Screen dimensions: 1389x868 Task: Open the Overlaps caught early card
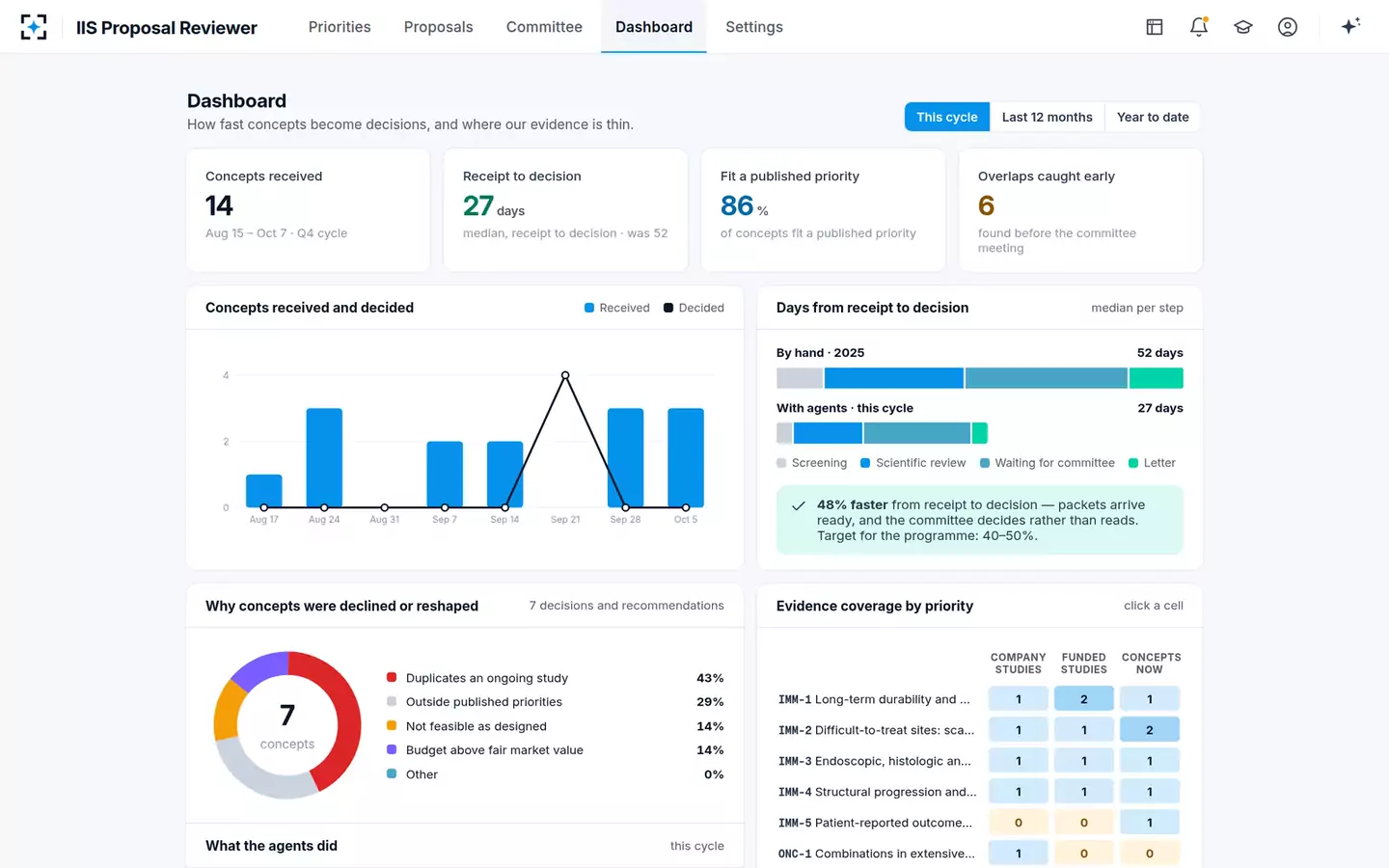tap(1080, 209)
